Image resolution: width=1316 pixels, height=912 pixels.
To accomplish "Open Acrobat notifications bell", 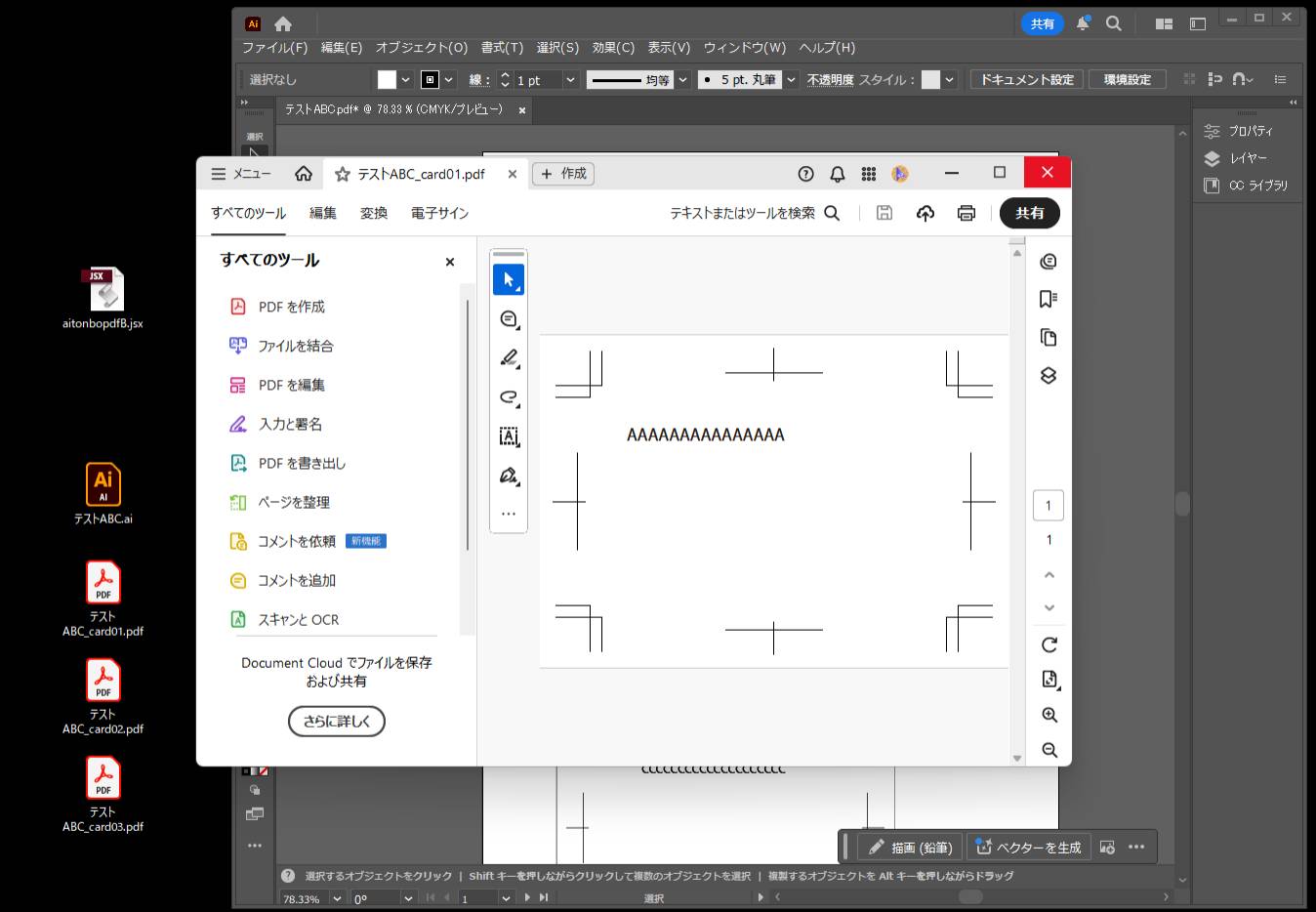I will pyautogui.click(x=837, y=174).
